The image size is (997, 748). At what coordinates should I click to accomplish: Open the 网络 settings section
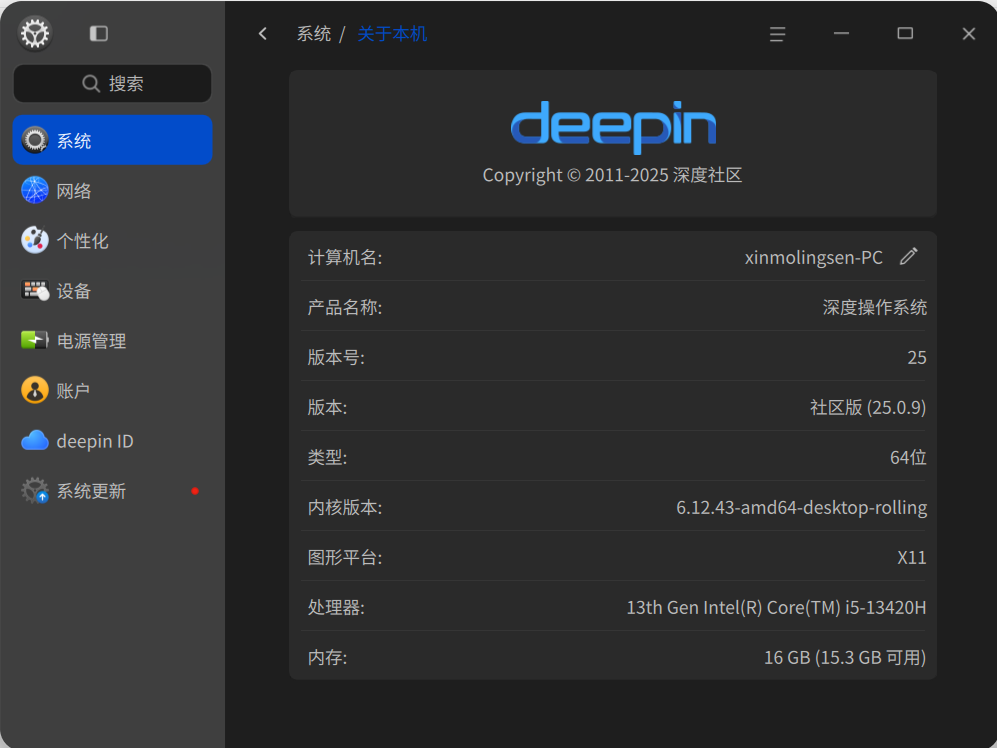(x=113, y=190)
